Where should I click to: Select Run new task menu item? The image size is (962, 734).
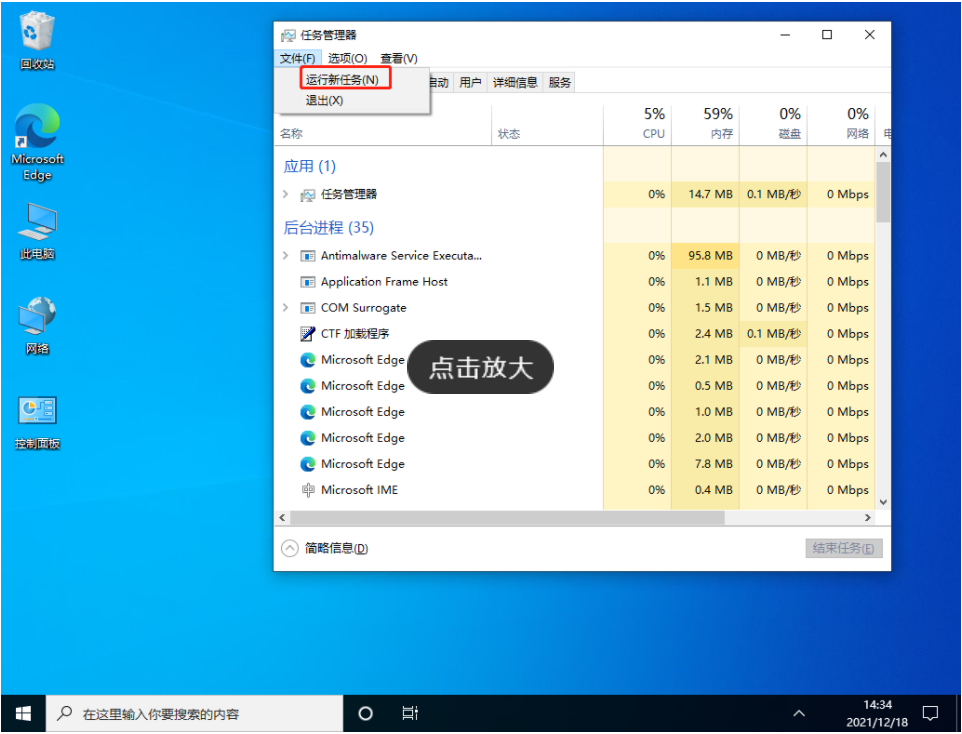pos(342,79)
